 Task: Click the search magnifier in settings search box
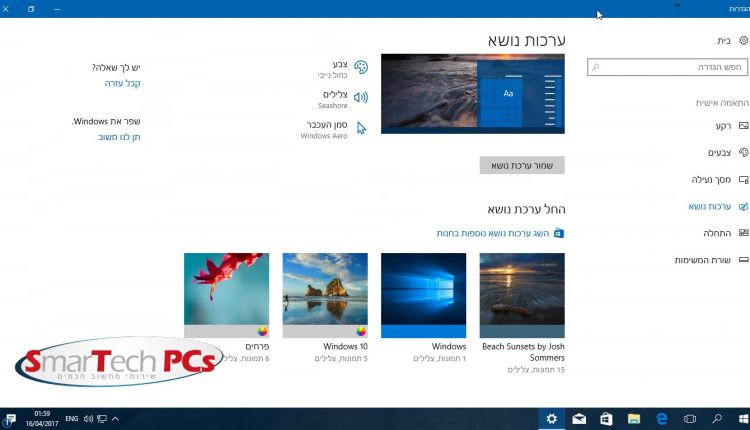point(596,67)
